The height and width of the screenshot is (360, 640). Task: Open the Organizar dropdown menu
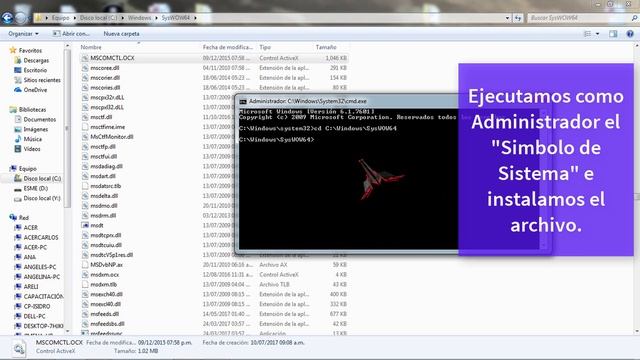pos(23,34)
